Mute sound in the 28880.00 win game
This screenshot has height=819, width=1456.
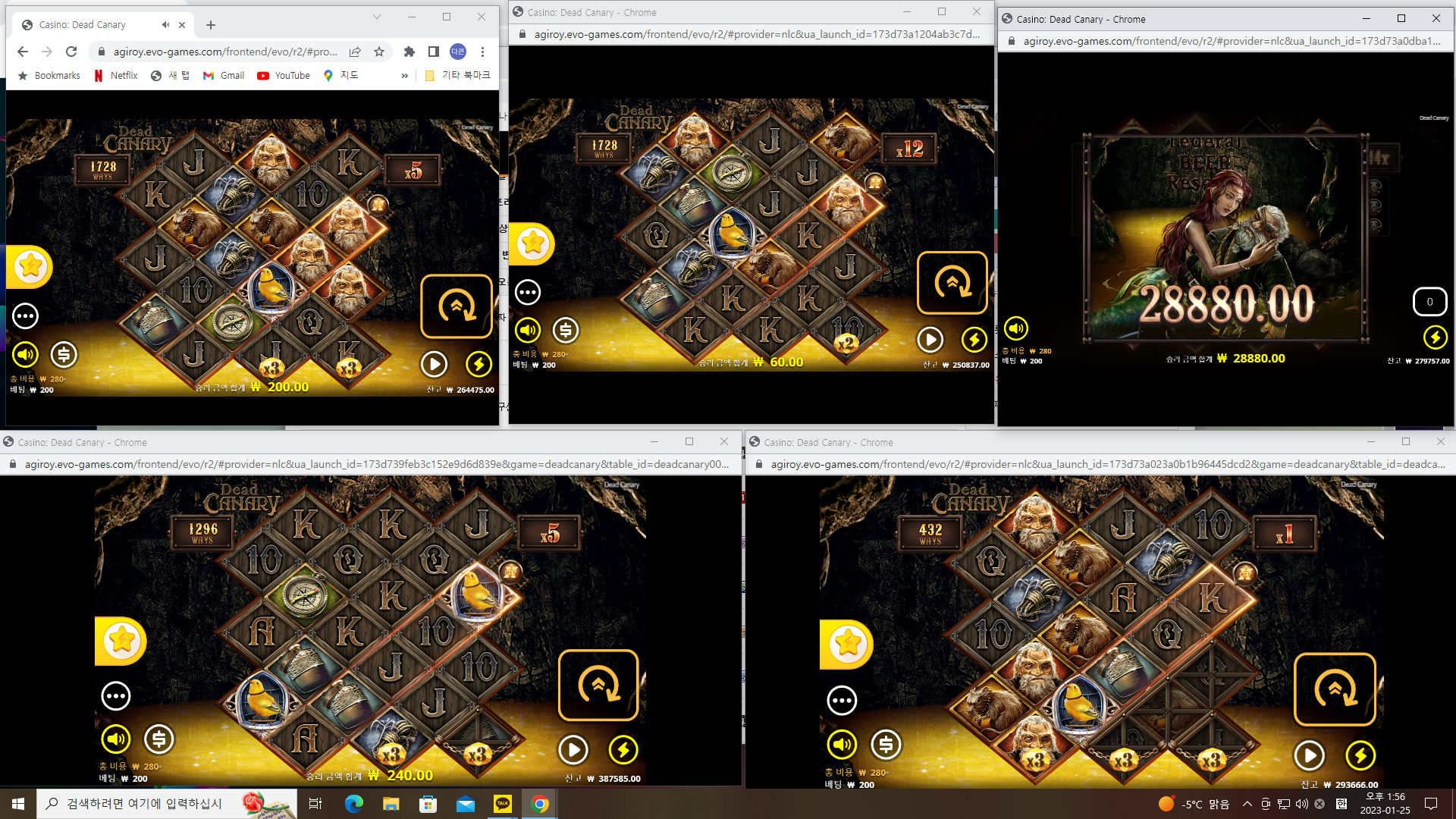[x=1016, y=328]
